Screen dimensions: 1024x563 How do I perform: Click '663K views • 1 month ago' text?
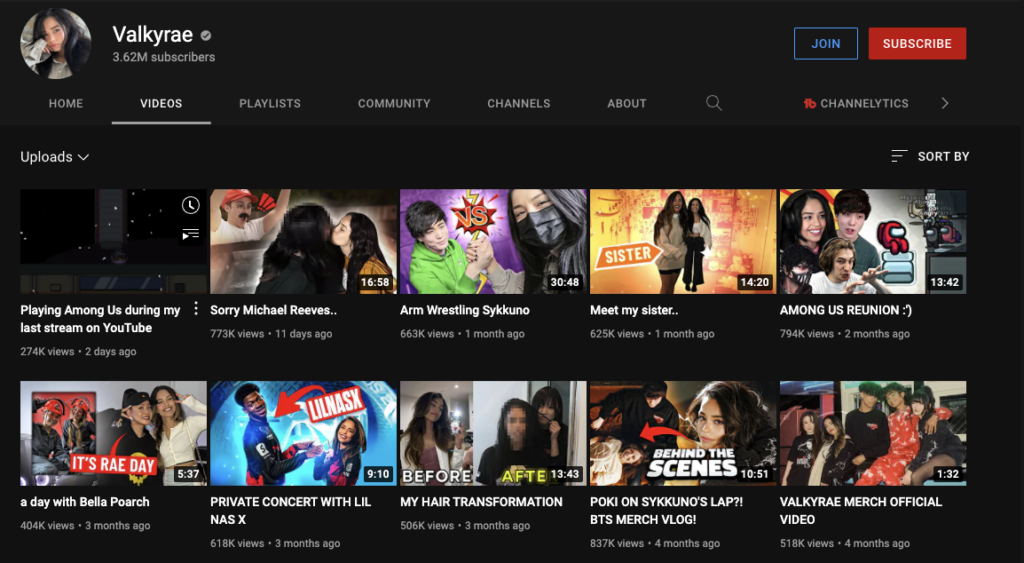pyautogui.click(x=462, y=334)
